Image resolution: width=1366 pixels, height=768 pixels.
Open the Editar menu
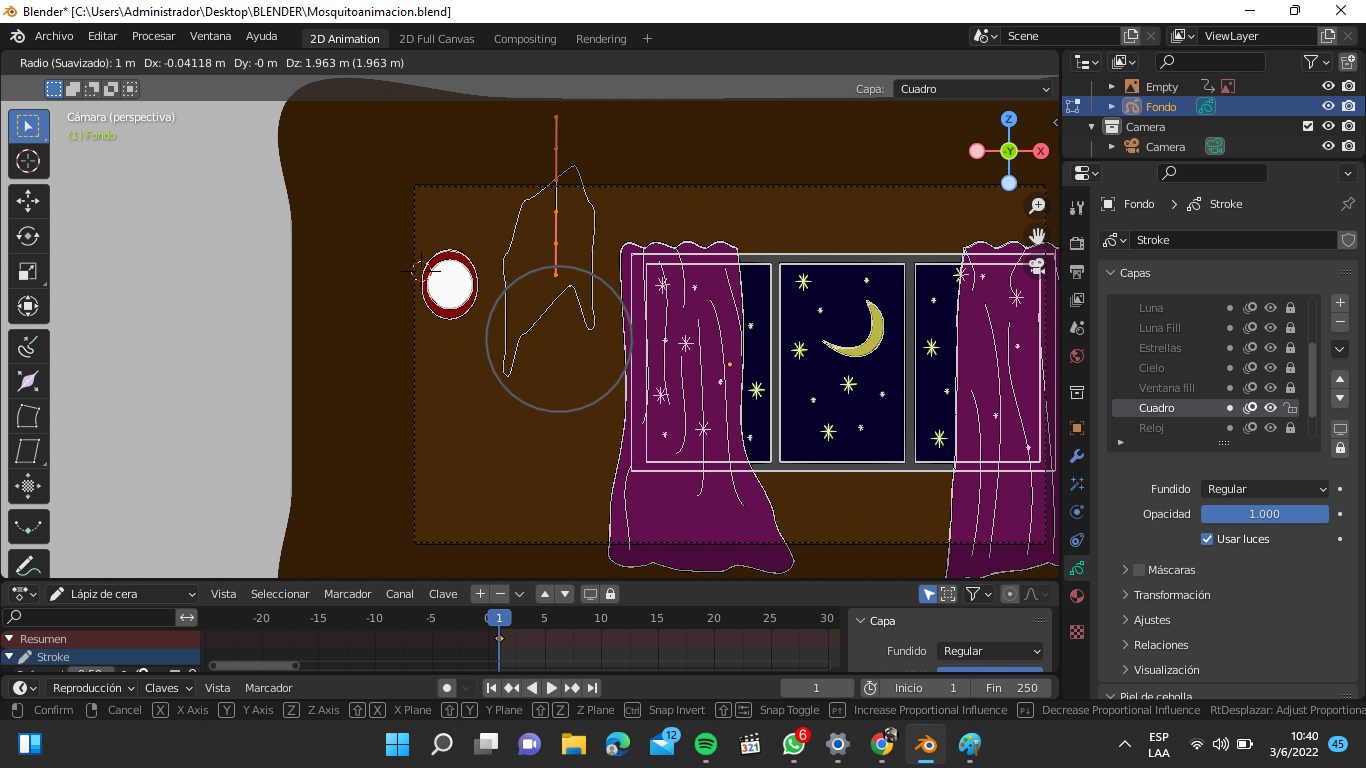[102, 36]
